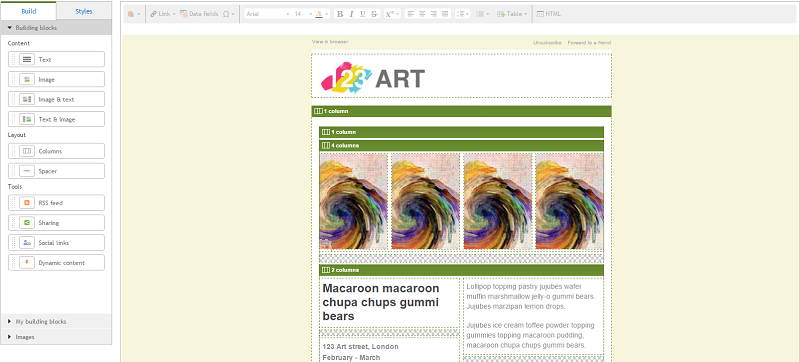
Task: Switch to the Styles tab
Action: [84, 11]
